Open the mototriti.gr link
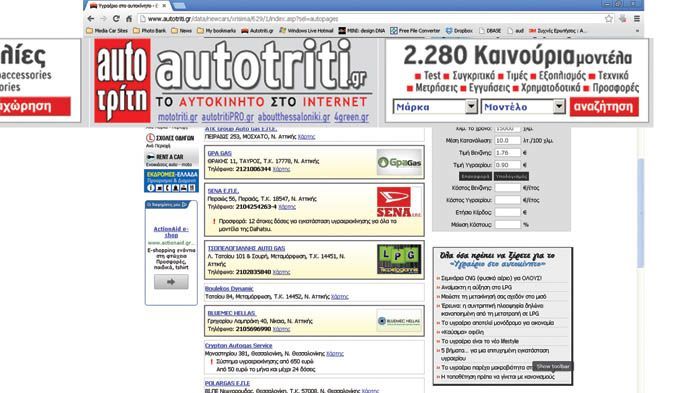 (x=178, y=117)
